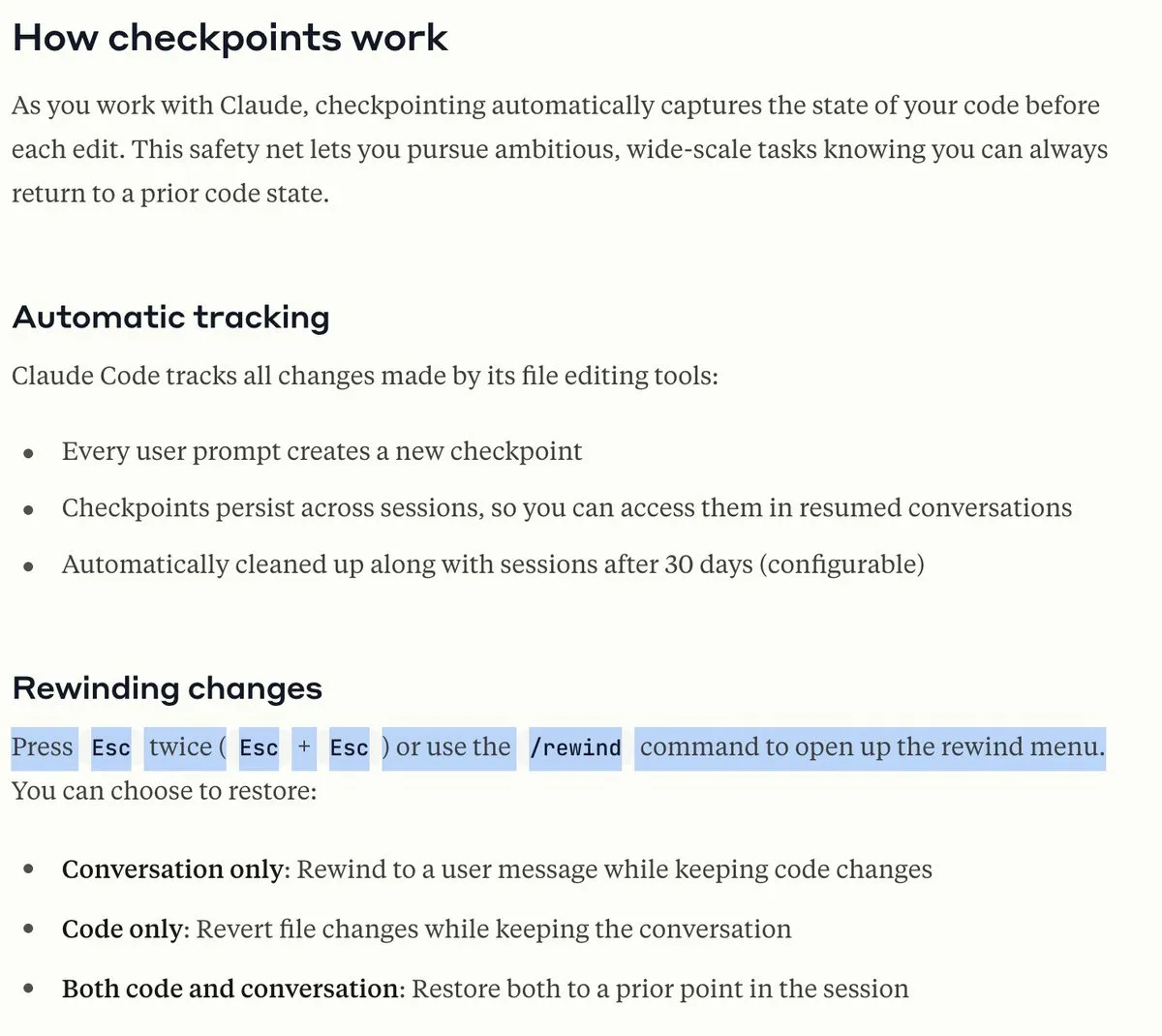The height and width of the screenshot is (1036, 1162).
Task: Click "Revert file changes while keeping the conversation" text
Action: [x=493, y=929]
